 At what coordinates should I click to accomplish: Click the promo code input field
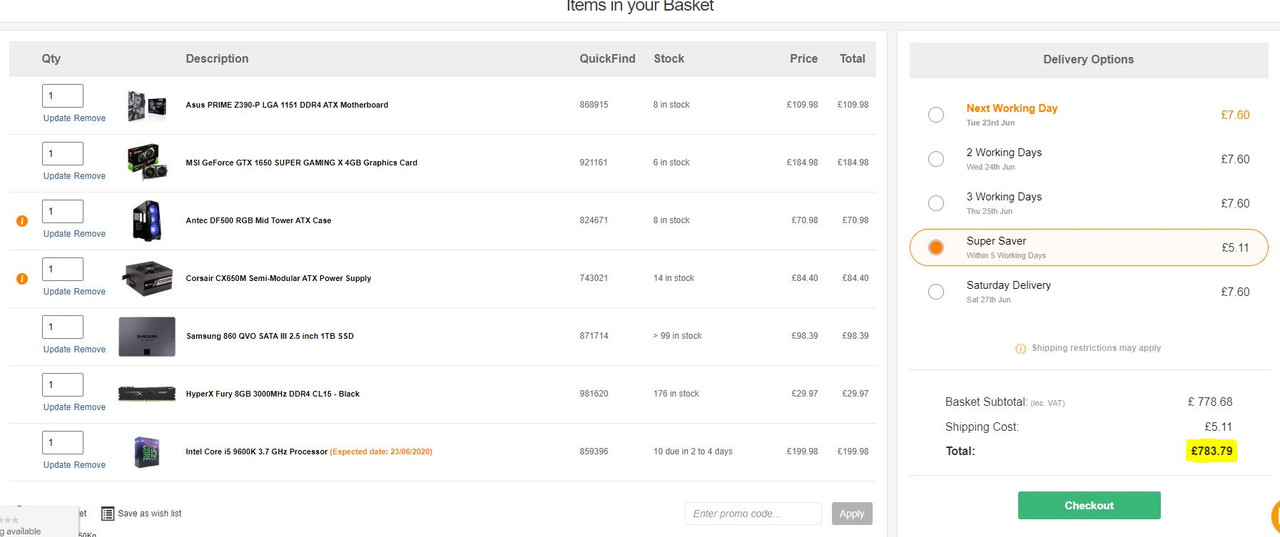click(754, 514)
